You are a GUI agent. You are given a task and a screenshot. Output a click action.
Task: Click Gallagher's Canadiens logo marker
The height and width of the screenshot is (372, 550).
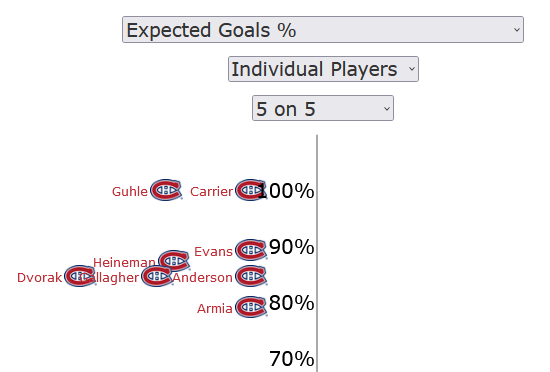[157, 276]
